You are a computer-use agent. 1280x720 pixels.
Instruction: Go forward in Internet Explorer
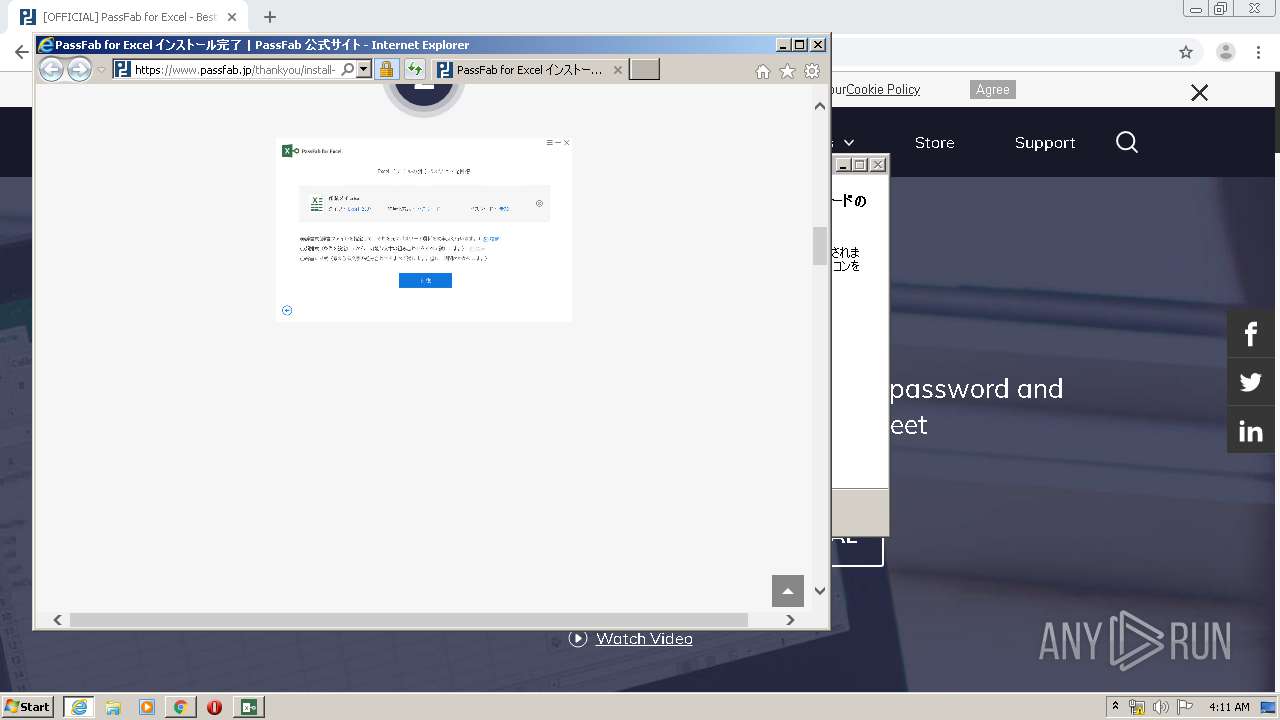(79, 69)
